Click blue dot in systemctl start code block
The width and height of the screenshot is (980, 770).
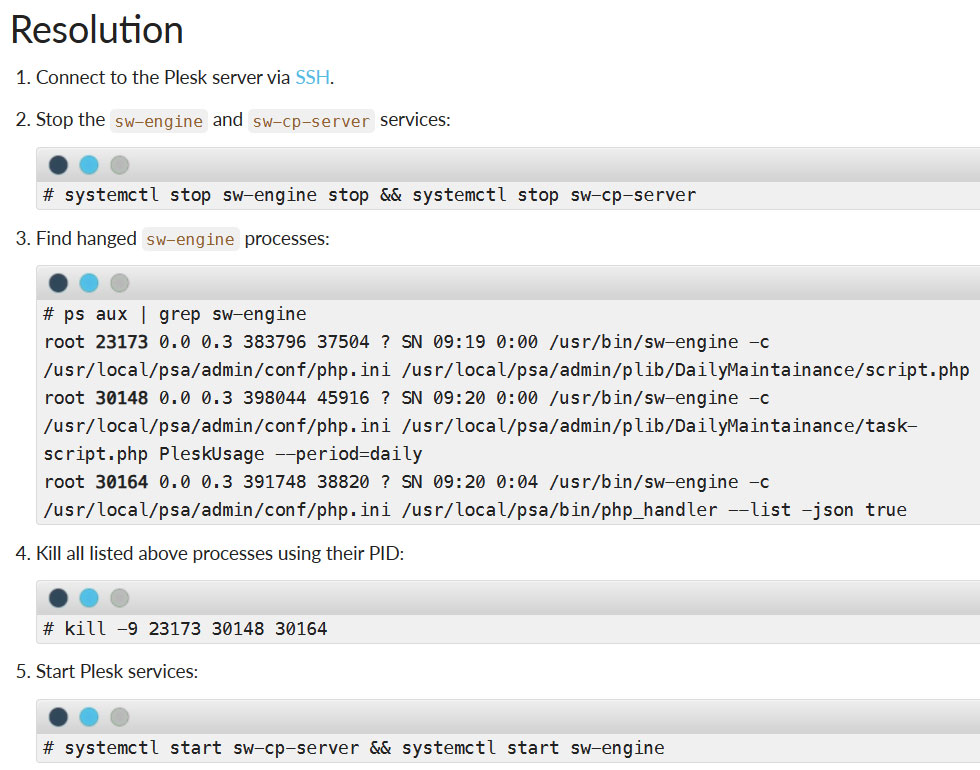89,717
